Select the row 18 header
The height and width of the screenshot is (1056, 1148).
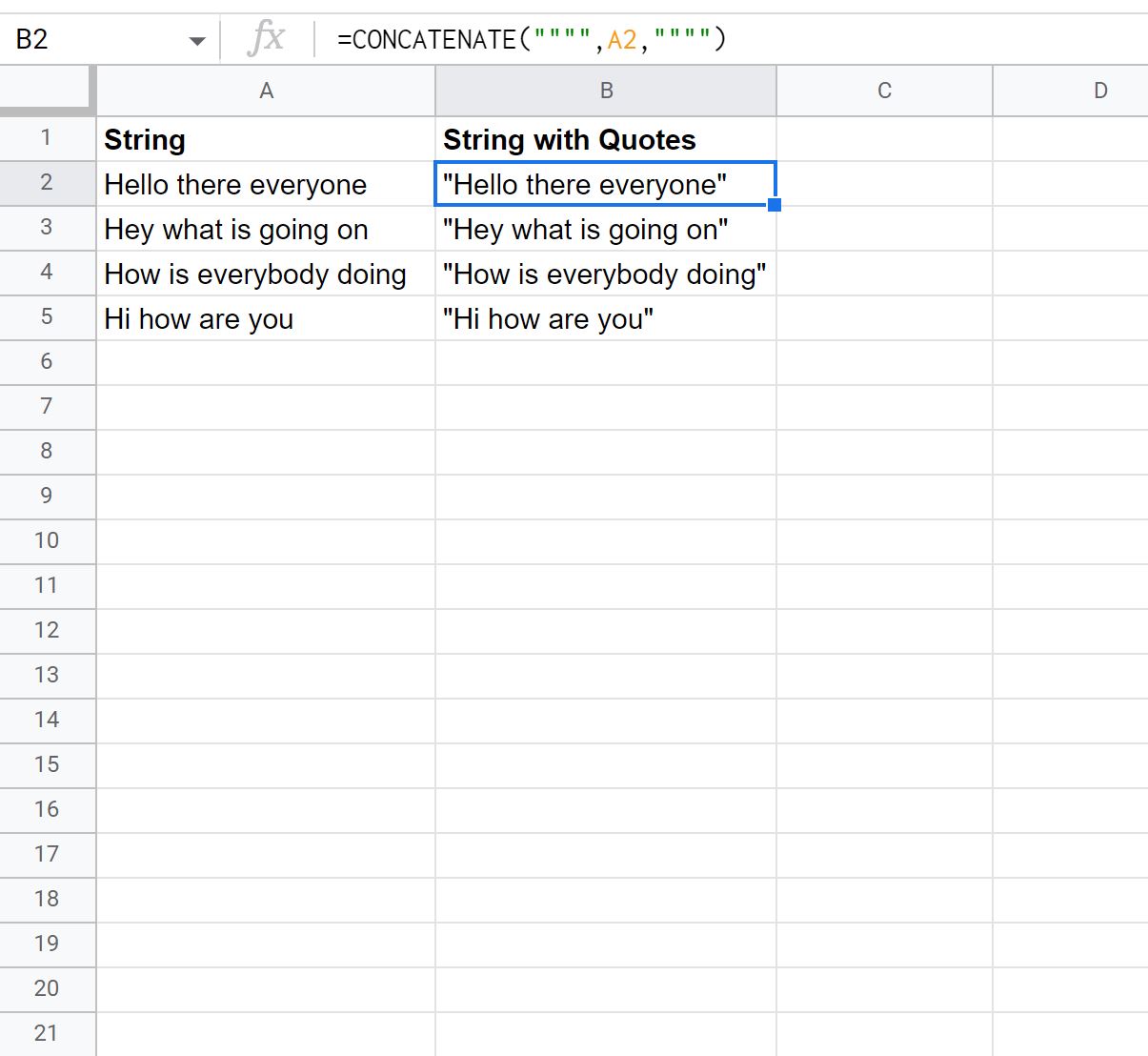point(48,900)
